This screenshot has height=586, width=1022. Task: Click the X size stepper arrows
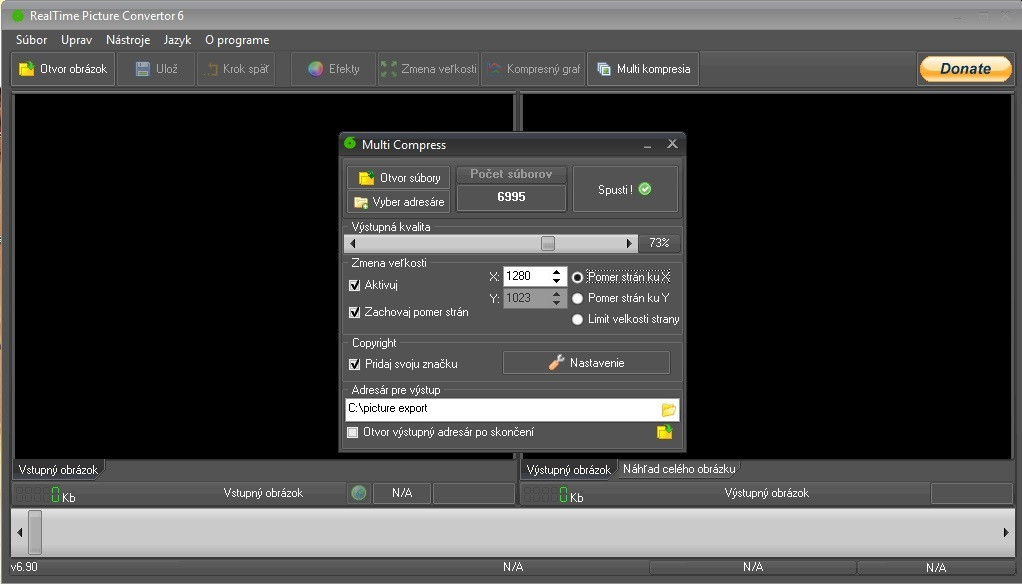pyautogui.click(x=557, y=276)
